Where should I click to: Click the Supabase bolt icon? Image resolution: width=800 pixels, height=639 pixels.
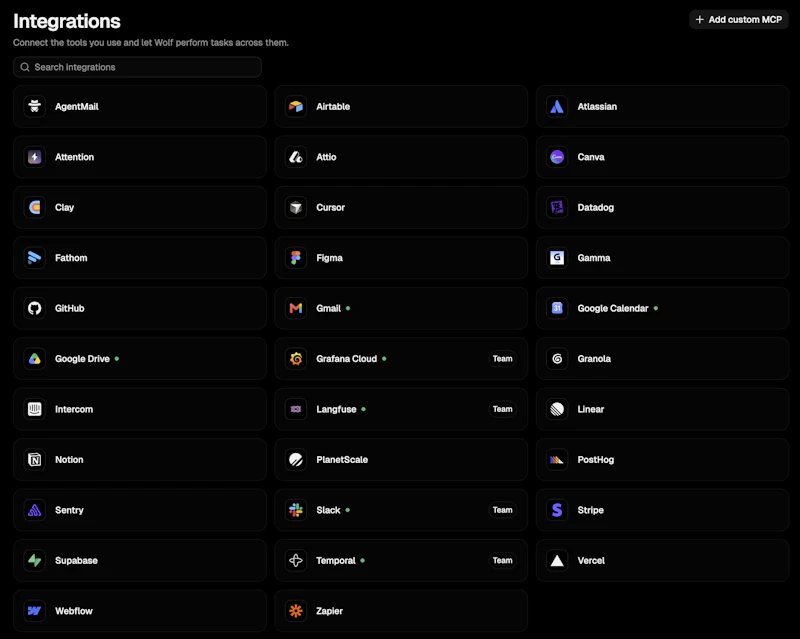35,560
